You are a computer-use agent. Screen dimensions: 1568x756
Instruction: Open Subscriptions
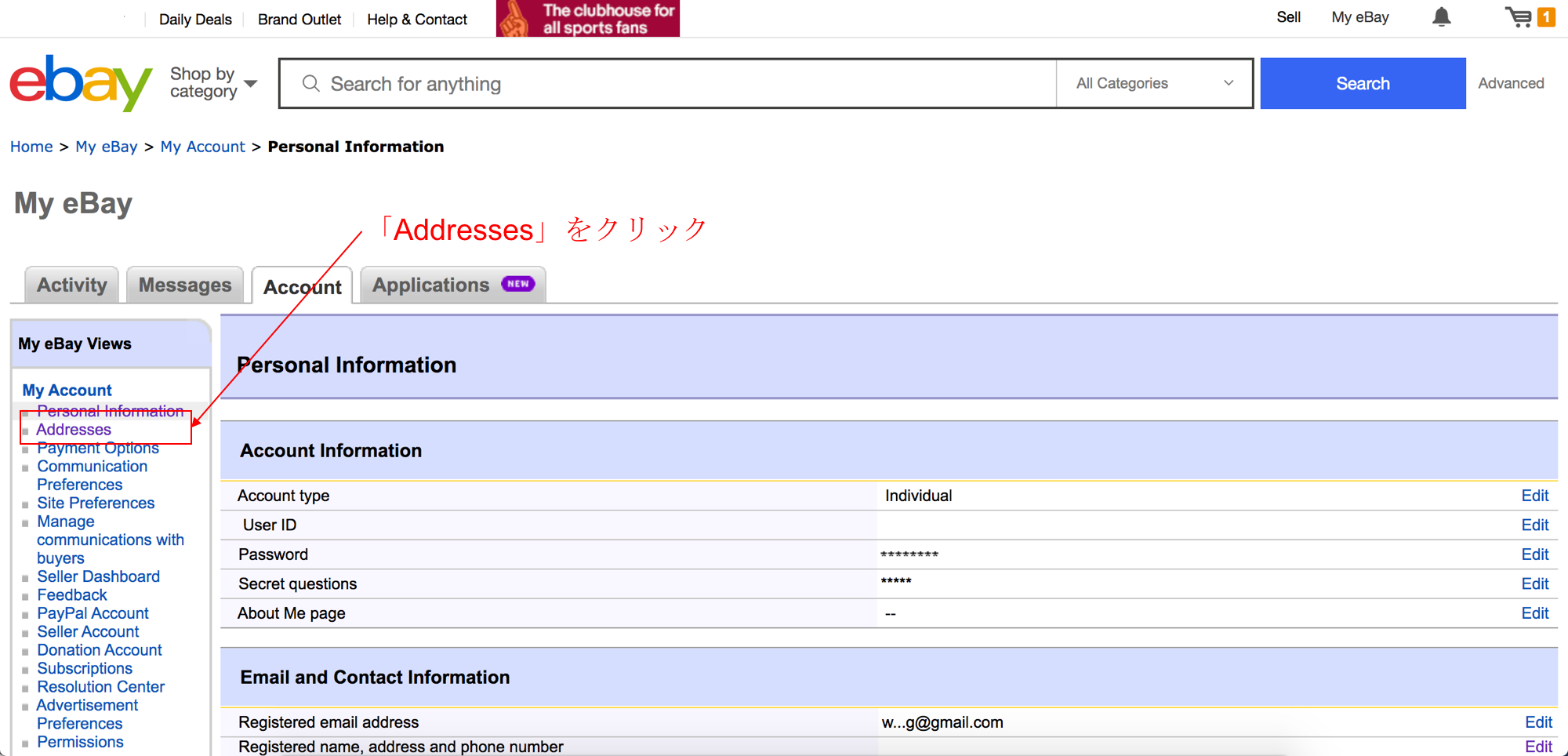(85, 668)
